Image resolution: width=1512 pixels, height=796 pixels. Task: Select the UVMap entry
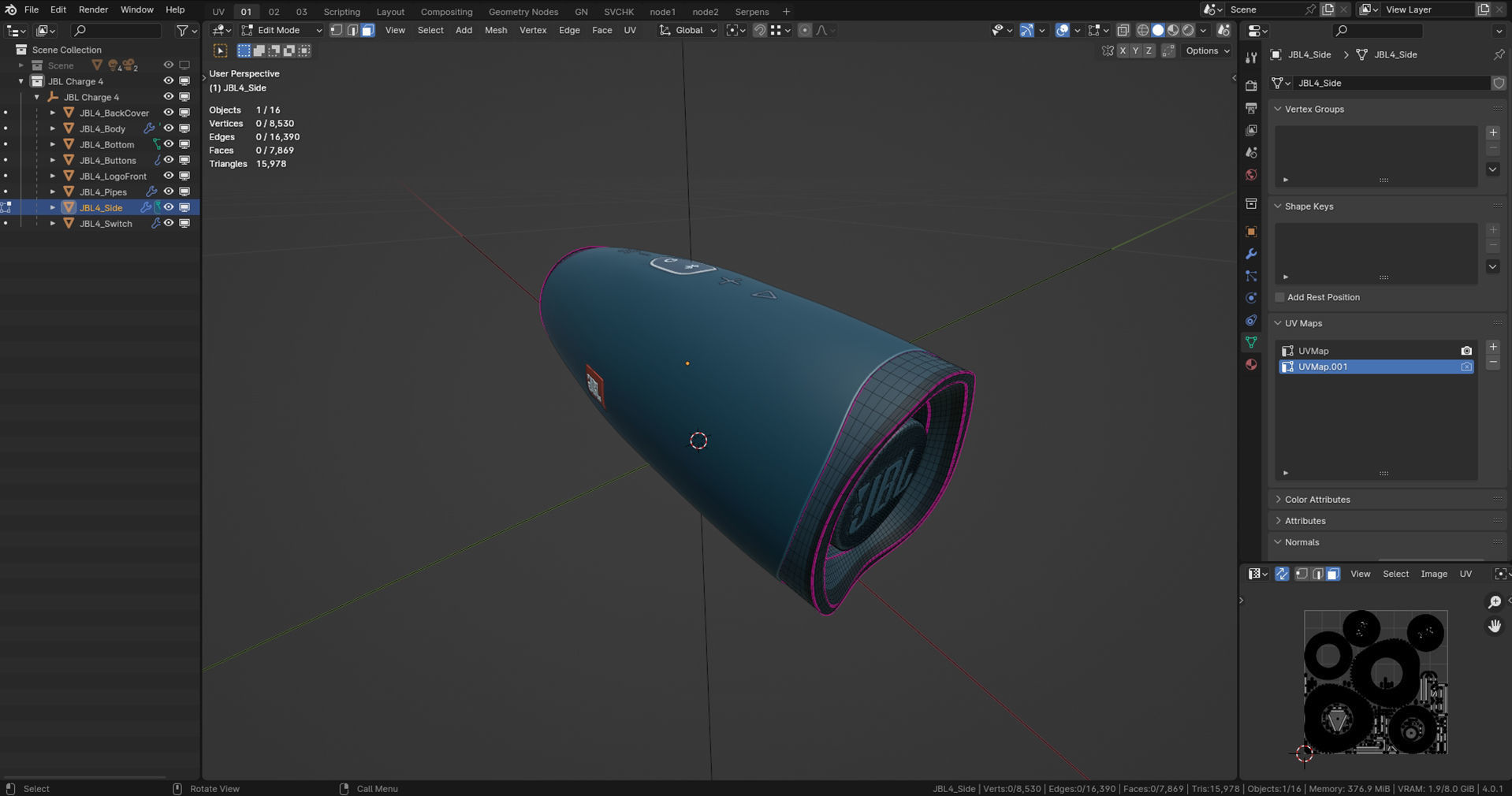coord(1376,351)
